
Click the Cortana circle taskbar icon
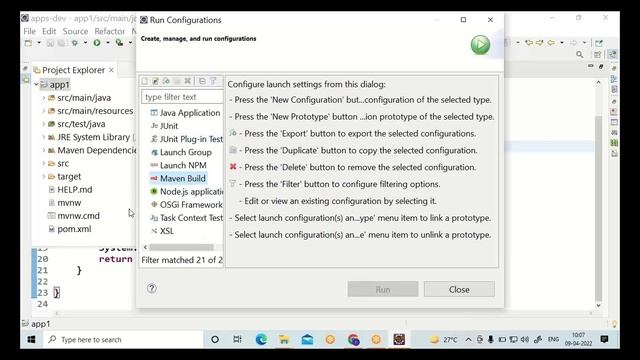pyautogui.click(x=215, y=339)
